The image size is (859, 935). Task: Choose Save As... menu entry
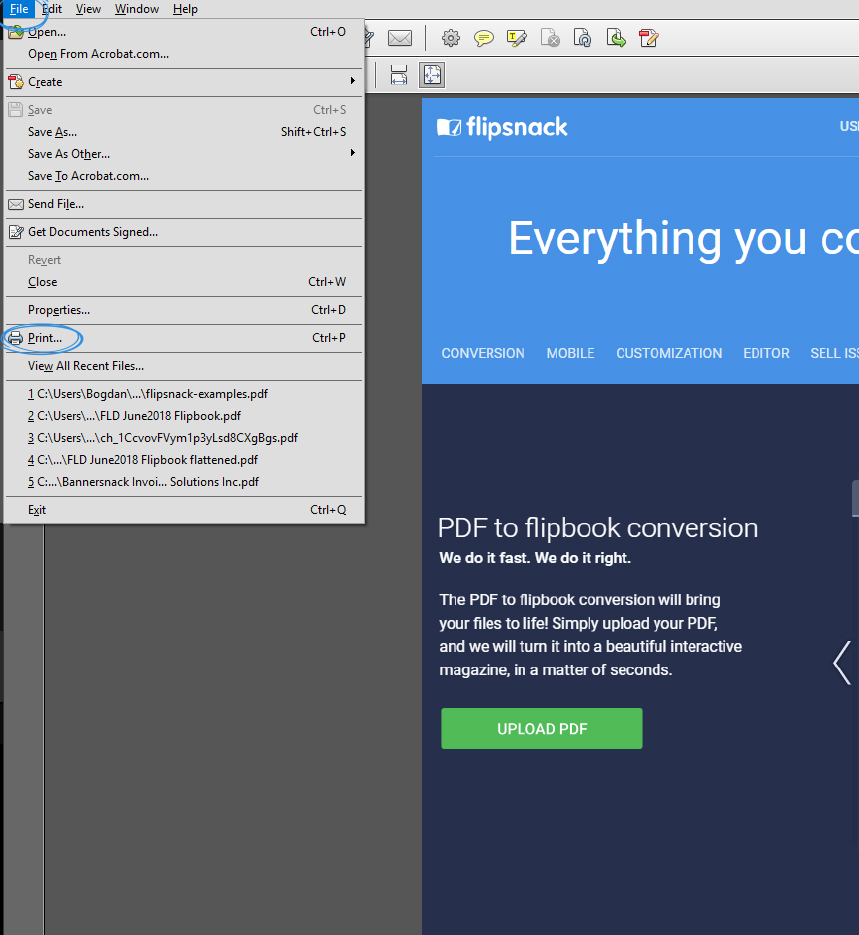coord(184,132)
